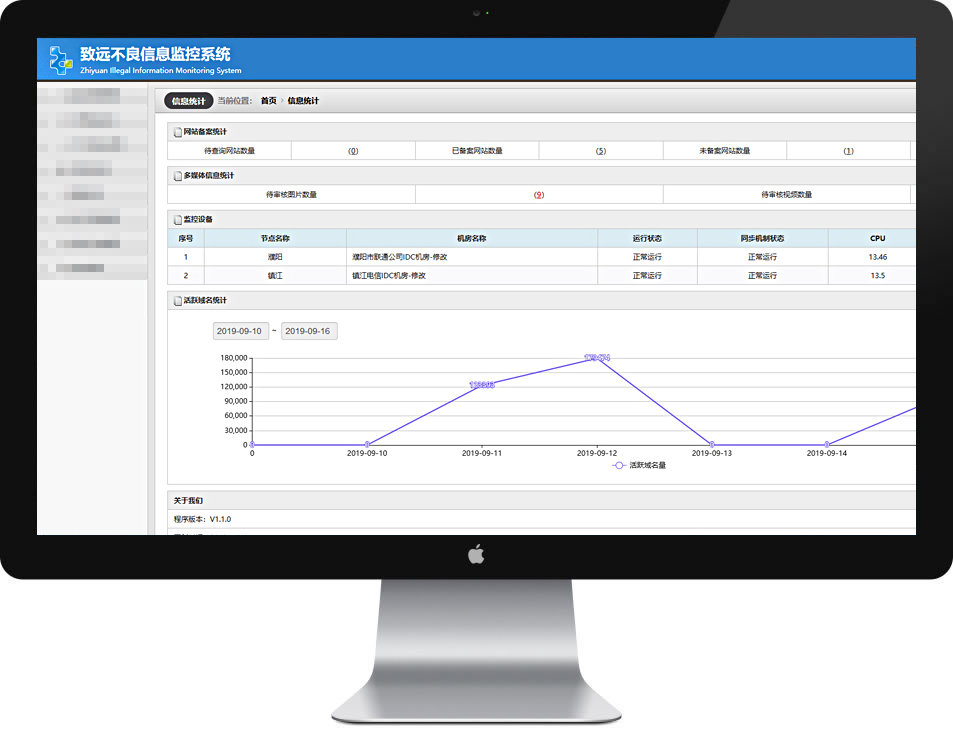Select the 镇江电信IDC机房 table row
Image resolution: width=953 pixels, height=739 pixels.
[471, 275]
